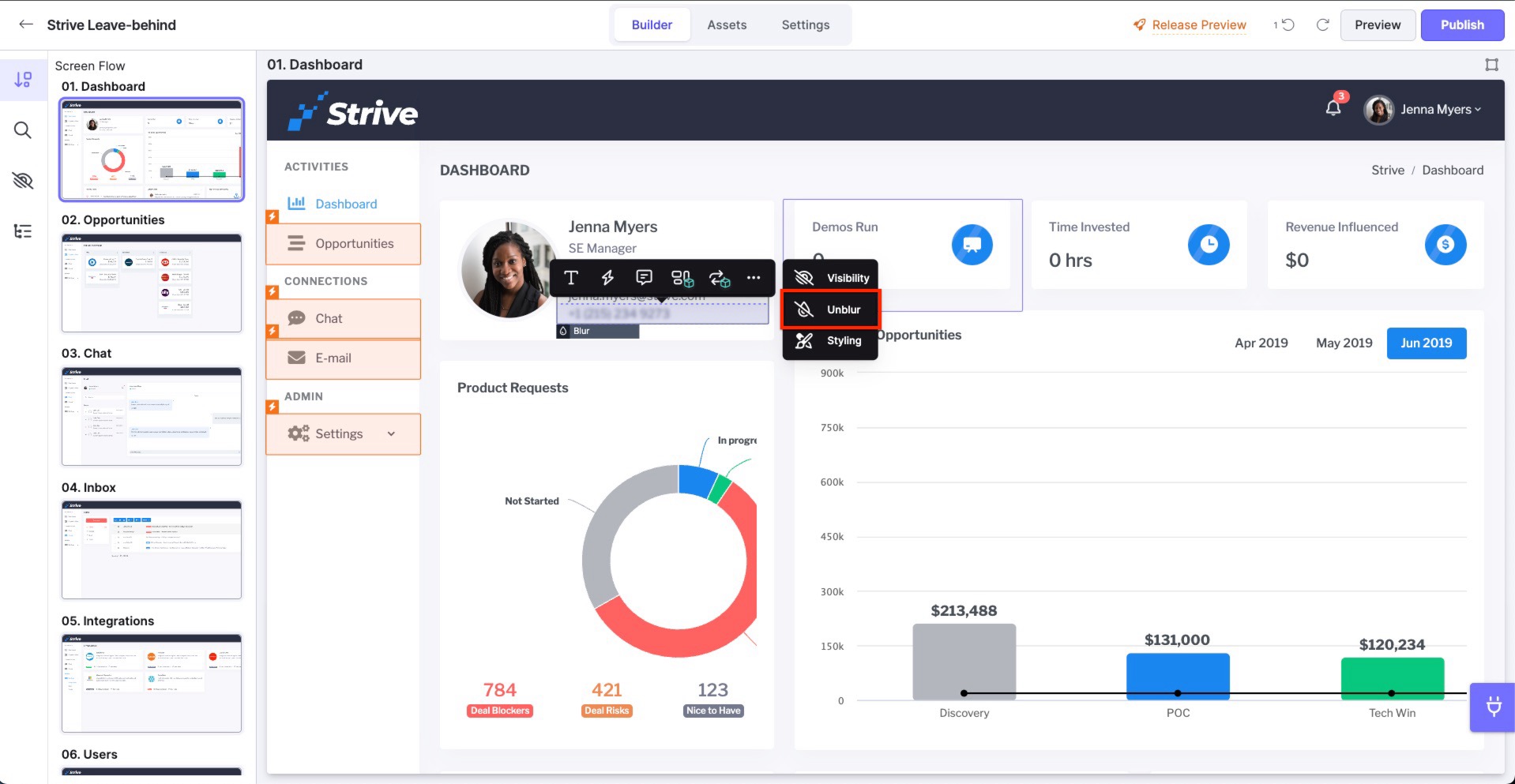
Task: Click the plug integration button at bottom right
Action: coord(1493,707)
